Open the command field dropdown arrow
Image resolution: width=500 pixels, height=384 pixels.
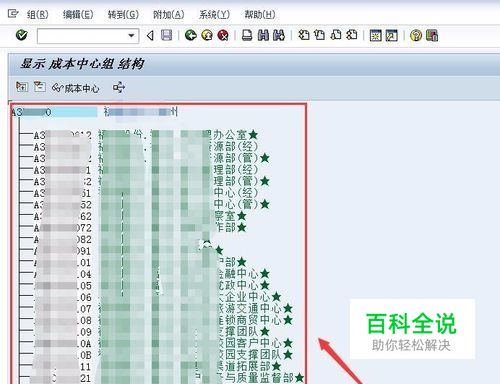(131, 35)
